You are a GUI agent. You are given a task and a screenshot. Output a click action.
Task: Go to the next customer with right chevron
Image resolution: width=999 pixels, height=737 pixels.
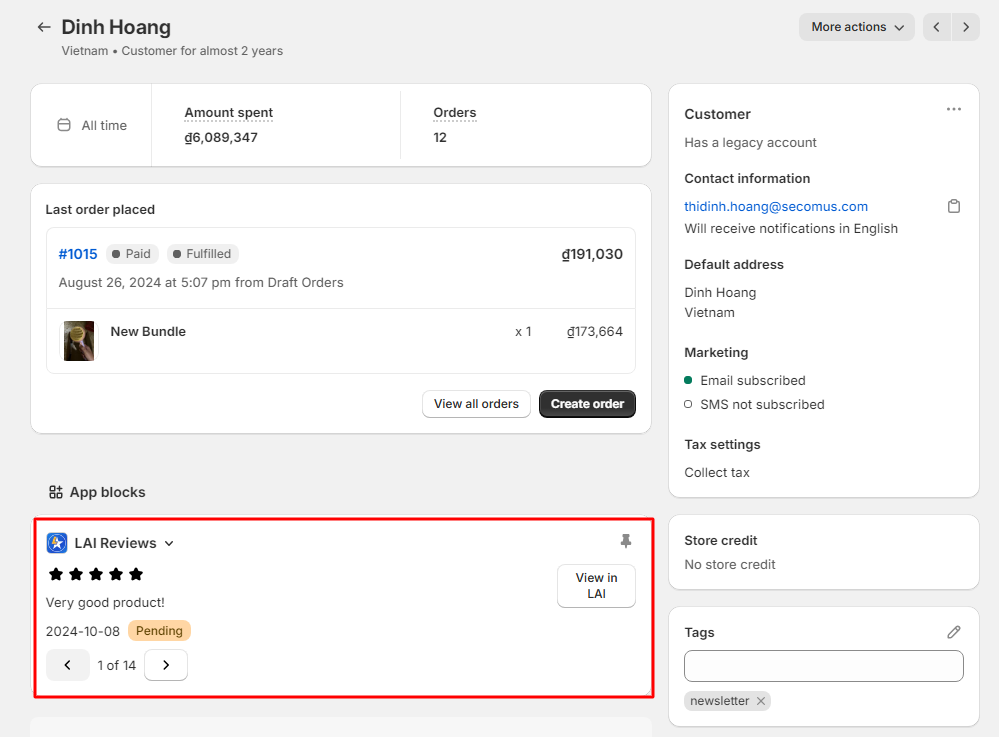click(966, 27)
